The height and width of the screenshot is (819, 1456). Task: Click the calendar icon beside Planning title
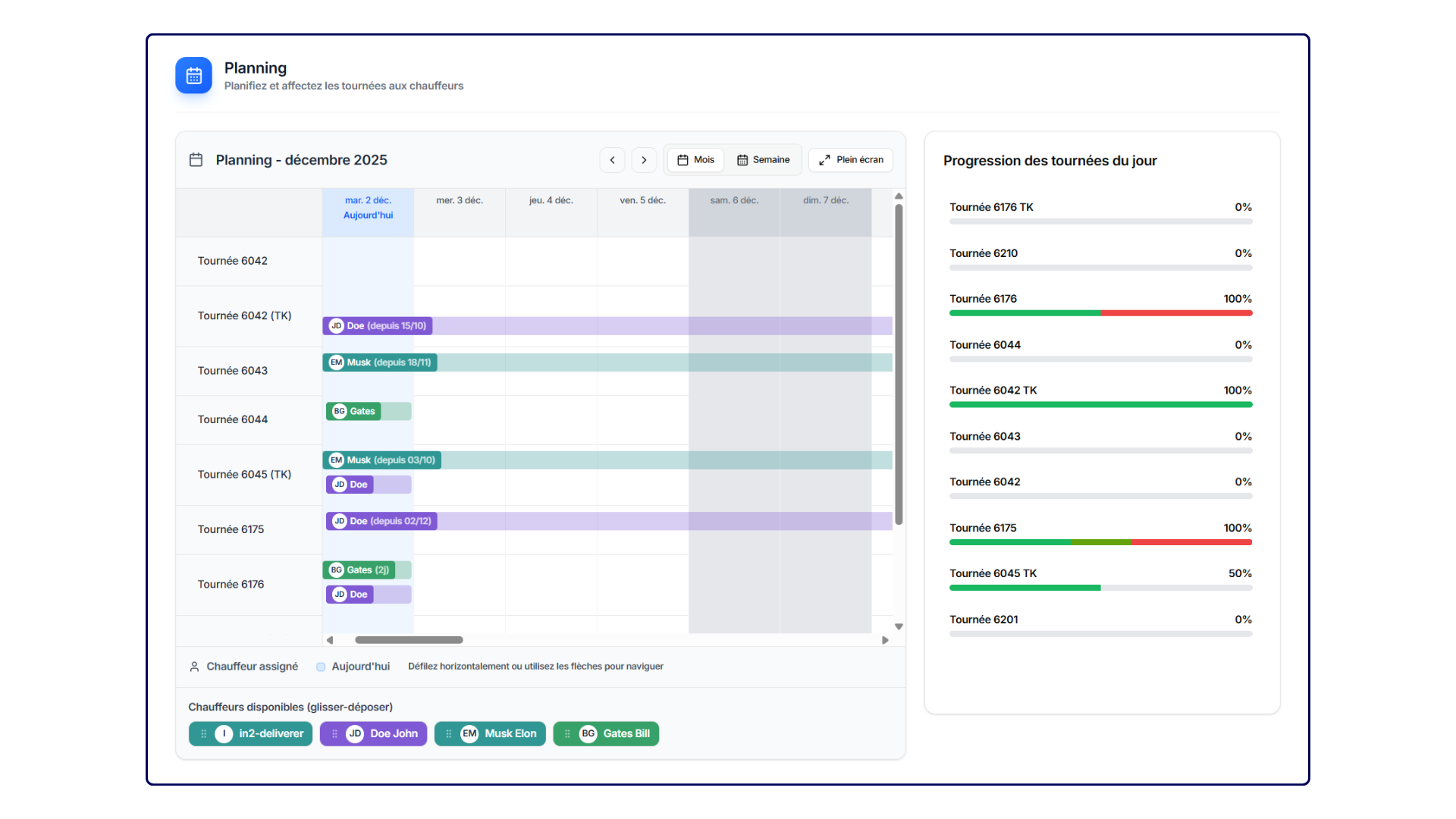pos(196,160)
